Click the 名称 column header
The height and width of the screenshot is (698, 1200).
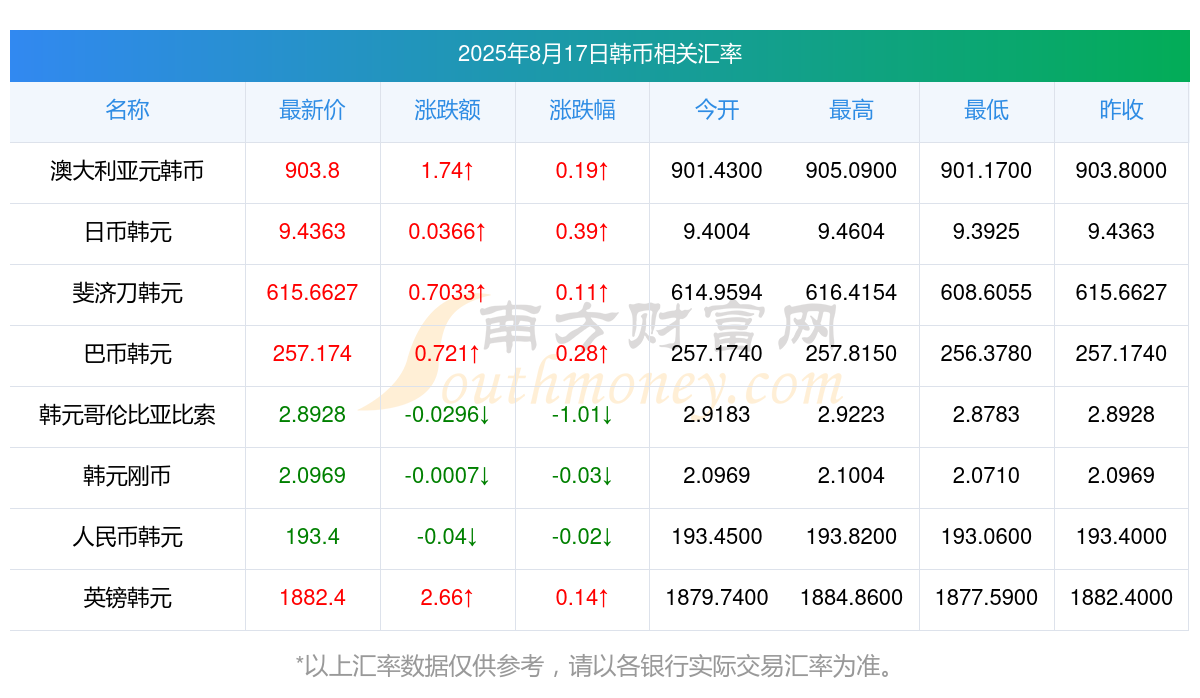pos(127,110)
